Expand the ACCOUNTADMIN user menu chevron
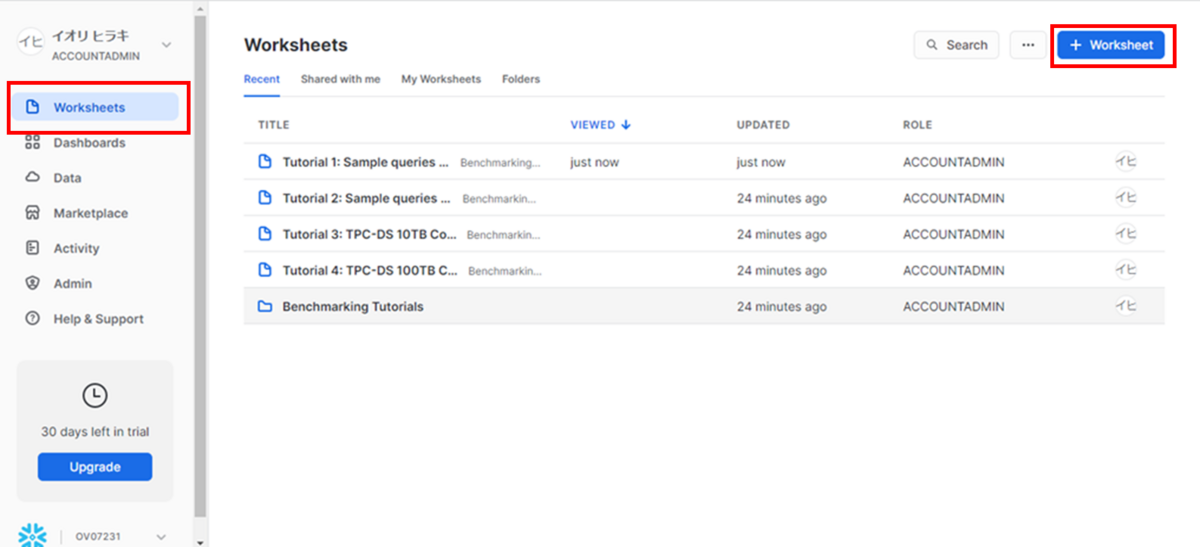Image resolution: width=1200 pixels, height=547 pixels. 166,44
